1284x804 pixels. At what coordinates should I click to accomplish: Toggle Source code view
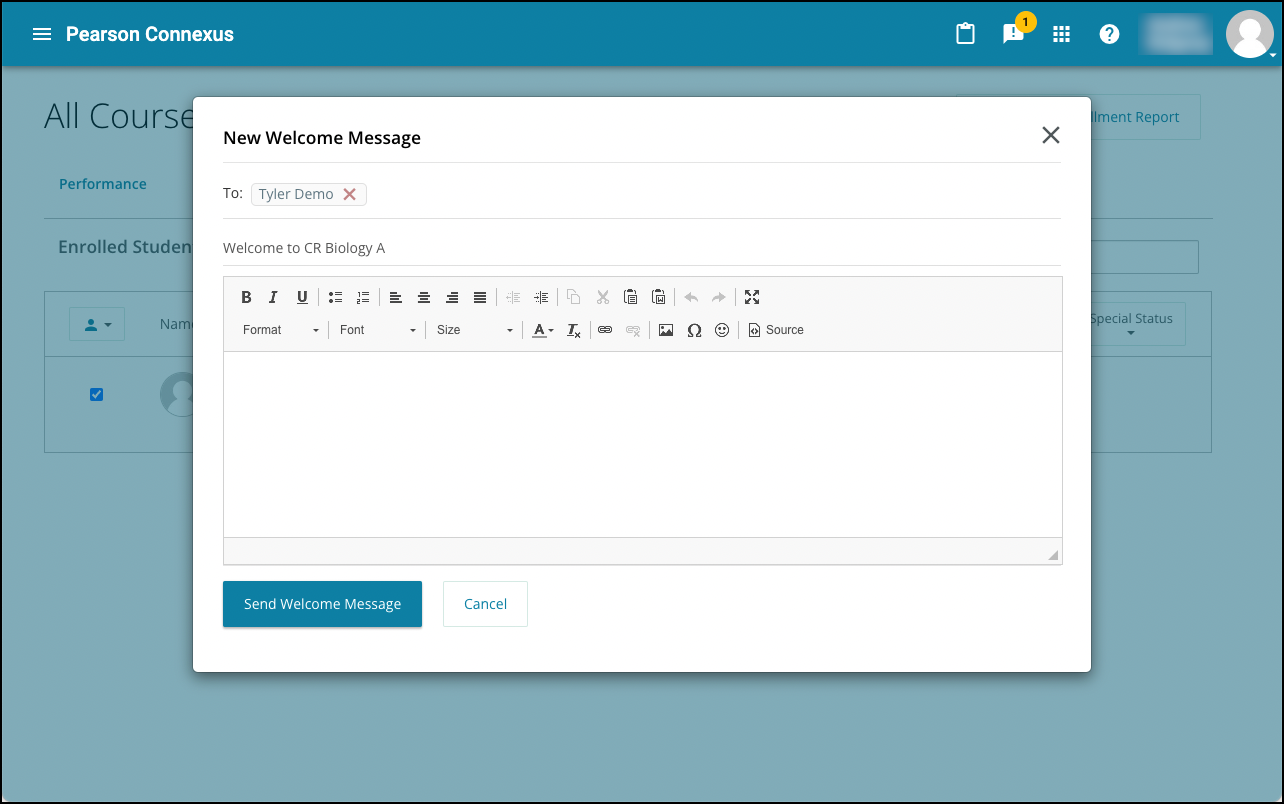point(776,330)
